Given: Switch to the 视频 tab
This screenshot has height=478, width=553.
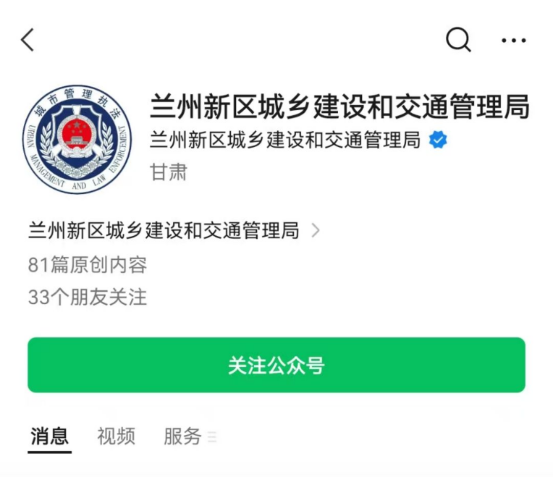Looking at the screenshot, I should 116,436.
